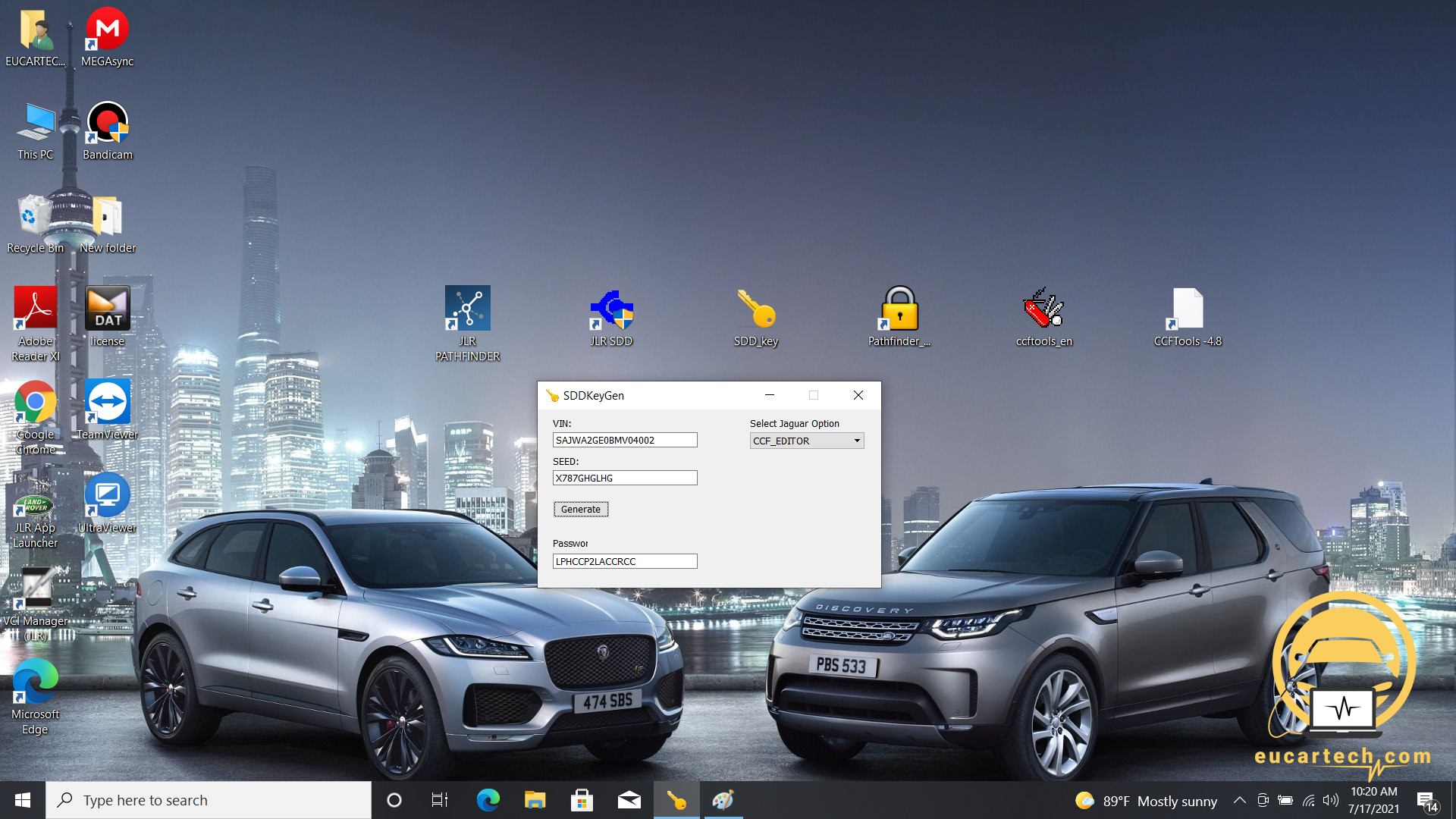Open Task View from the taskbar

pos(439,800)
